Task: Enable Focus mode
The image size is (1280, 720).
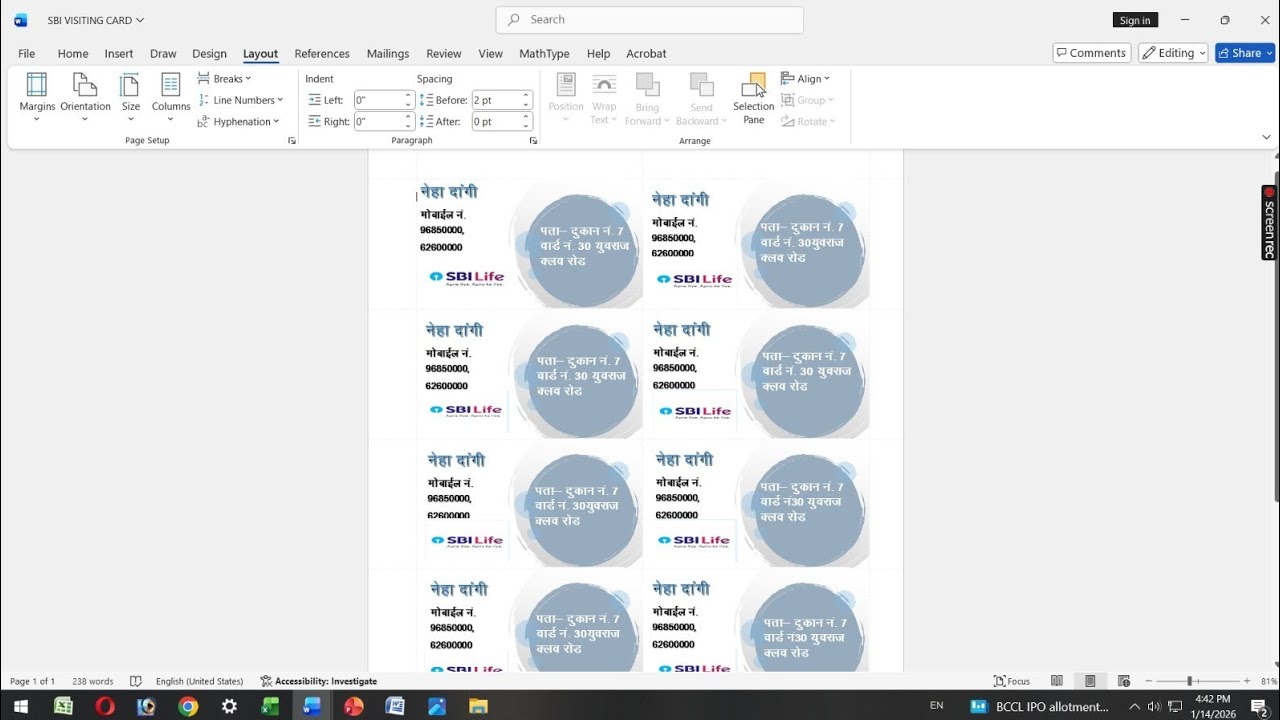Action: coord(1012,681)
